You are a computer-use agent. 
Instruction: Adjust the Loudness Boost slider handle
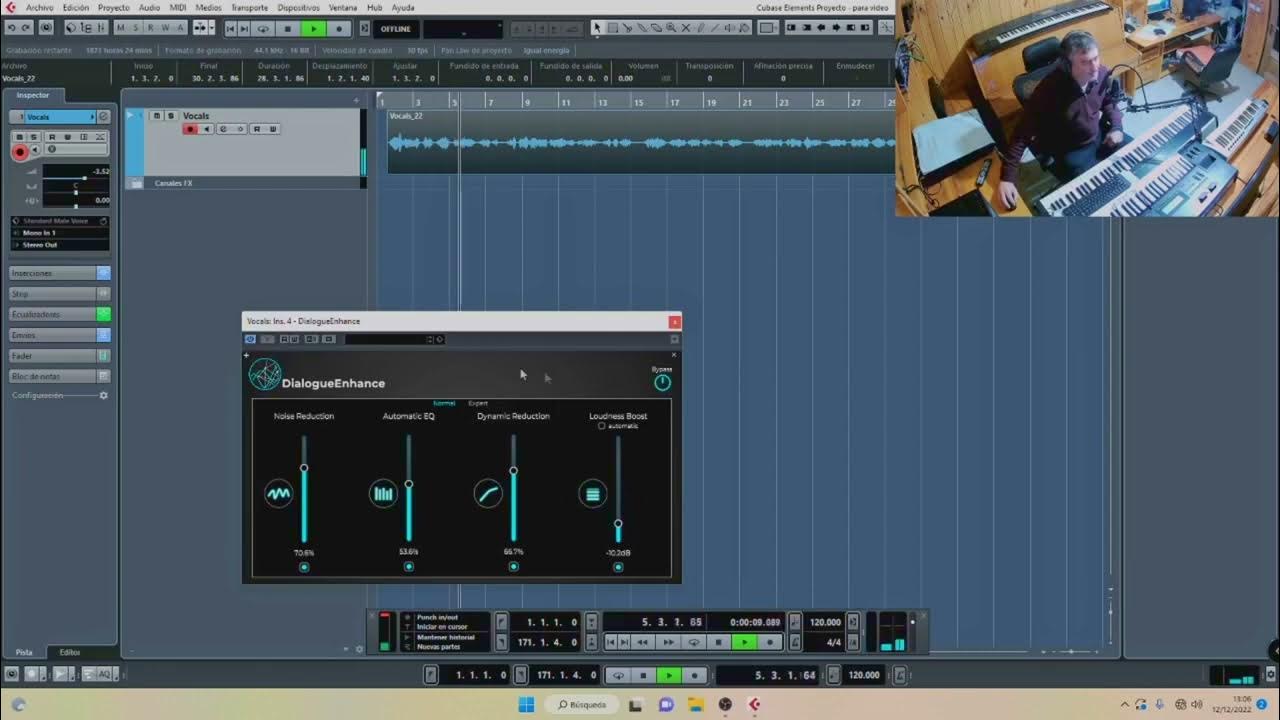(x=618, y=524)
